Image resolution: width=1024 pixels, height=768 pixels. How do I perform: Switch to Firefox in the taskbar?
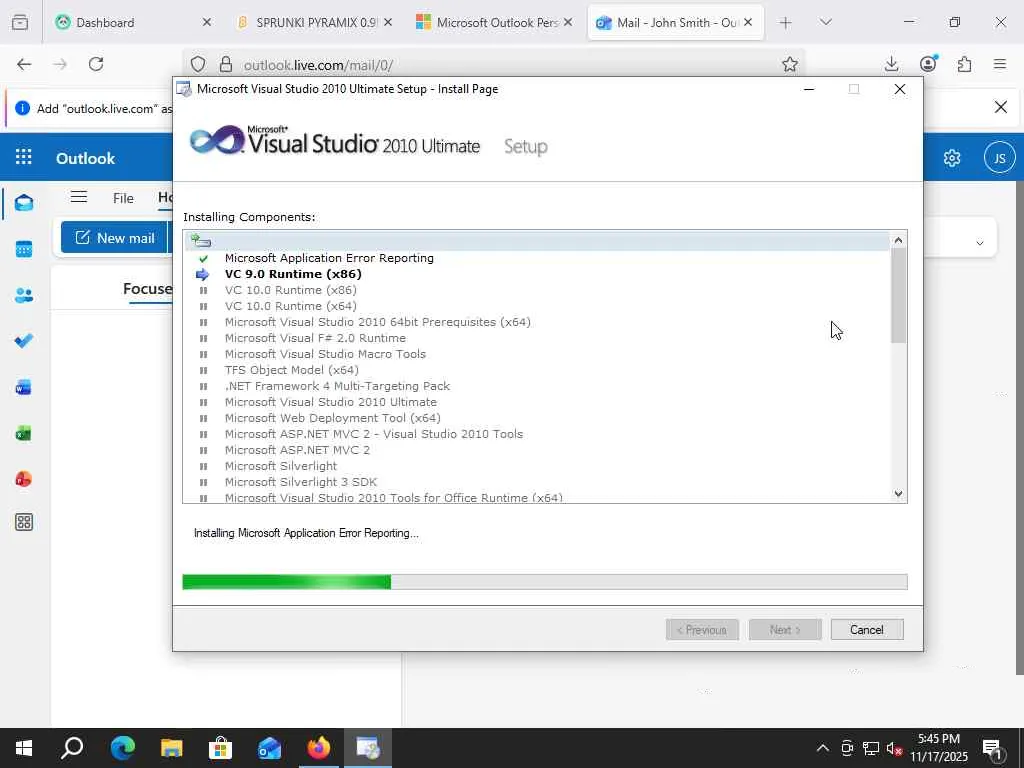(x=319, y=748)
